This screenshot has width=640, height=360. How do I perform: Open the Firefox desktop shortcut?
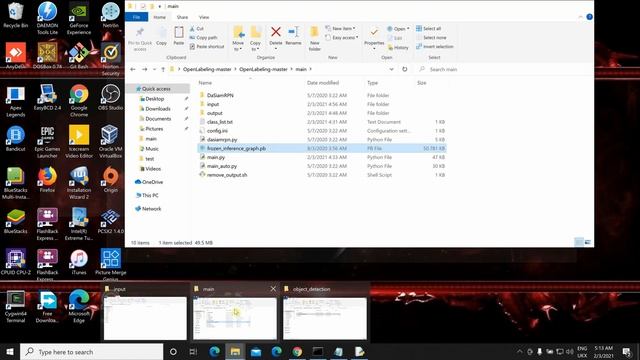(x=47, y=179)
